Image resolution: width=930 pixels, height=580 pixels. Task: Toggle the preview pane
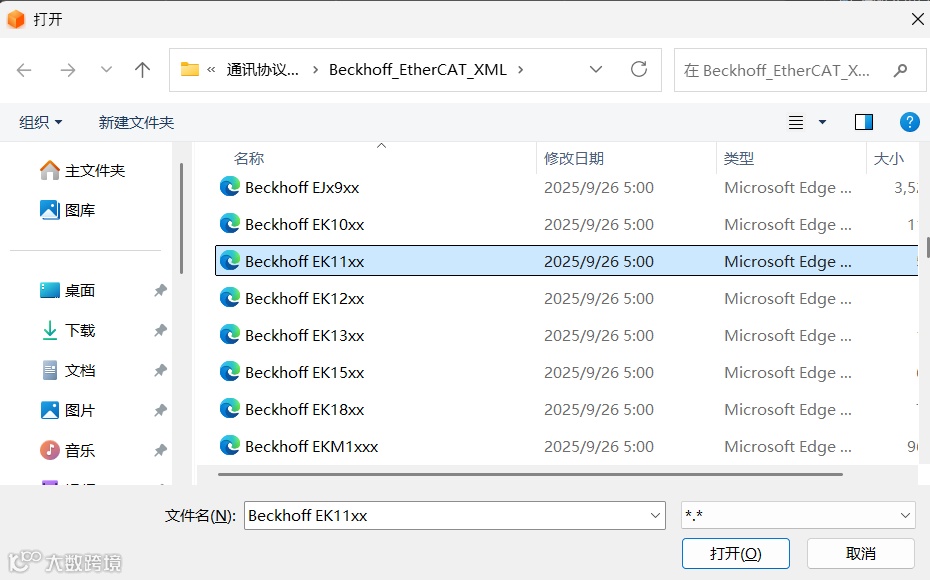click(864, 122)
